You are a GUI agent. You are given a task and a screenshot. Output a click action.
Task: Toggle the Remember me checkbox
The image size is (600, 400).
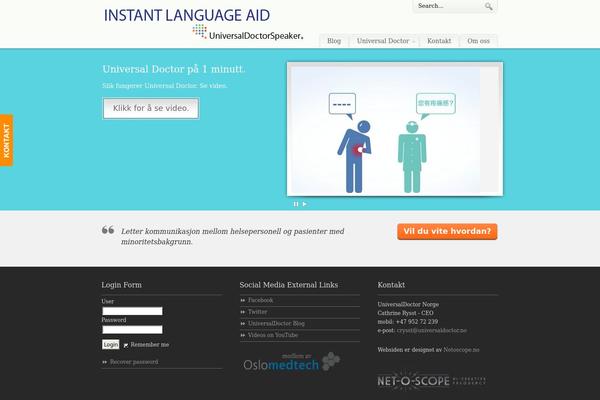126,345
